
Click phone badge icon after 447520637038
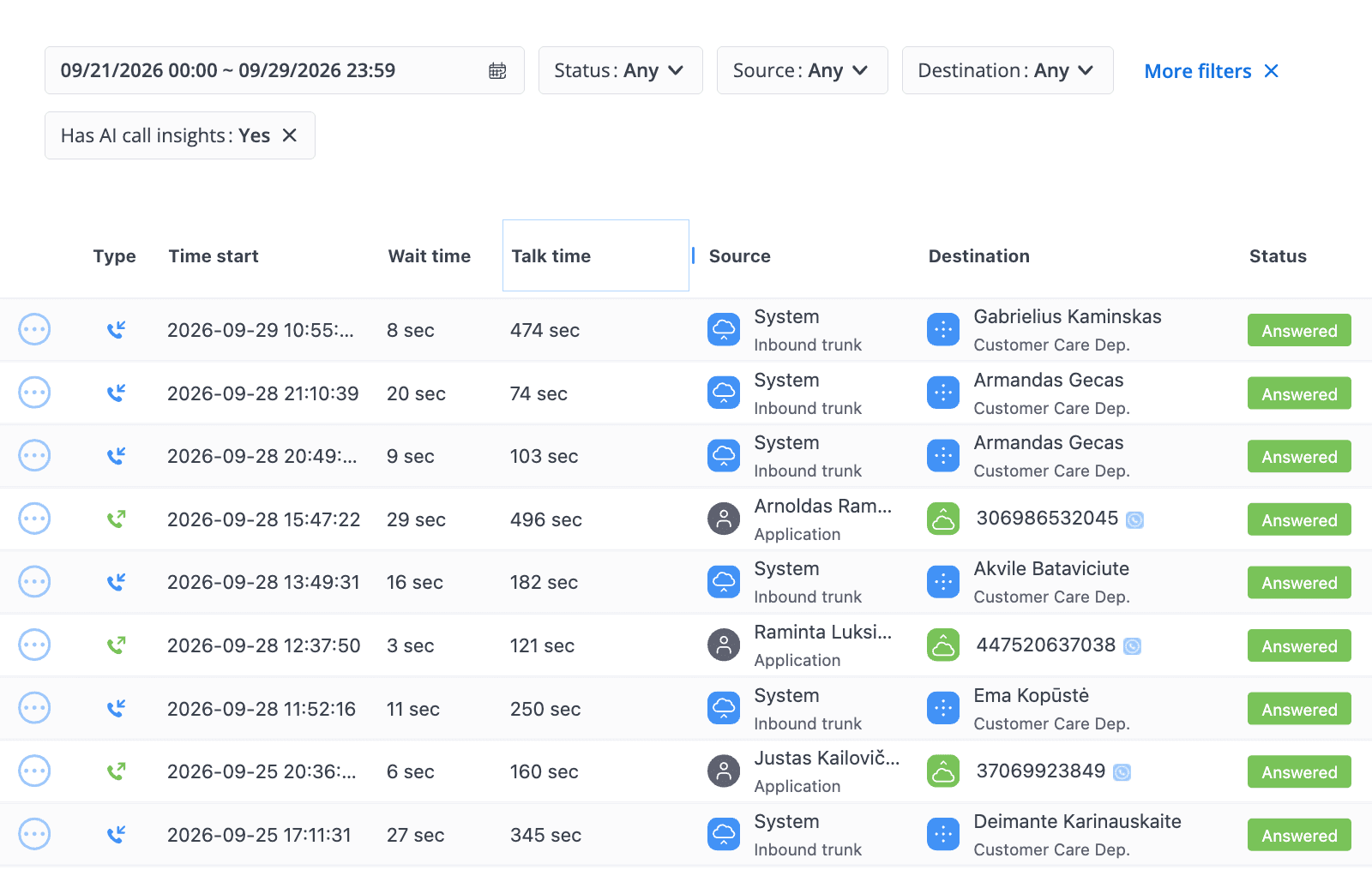coord(1132,646)
